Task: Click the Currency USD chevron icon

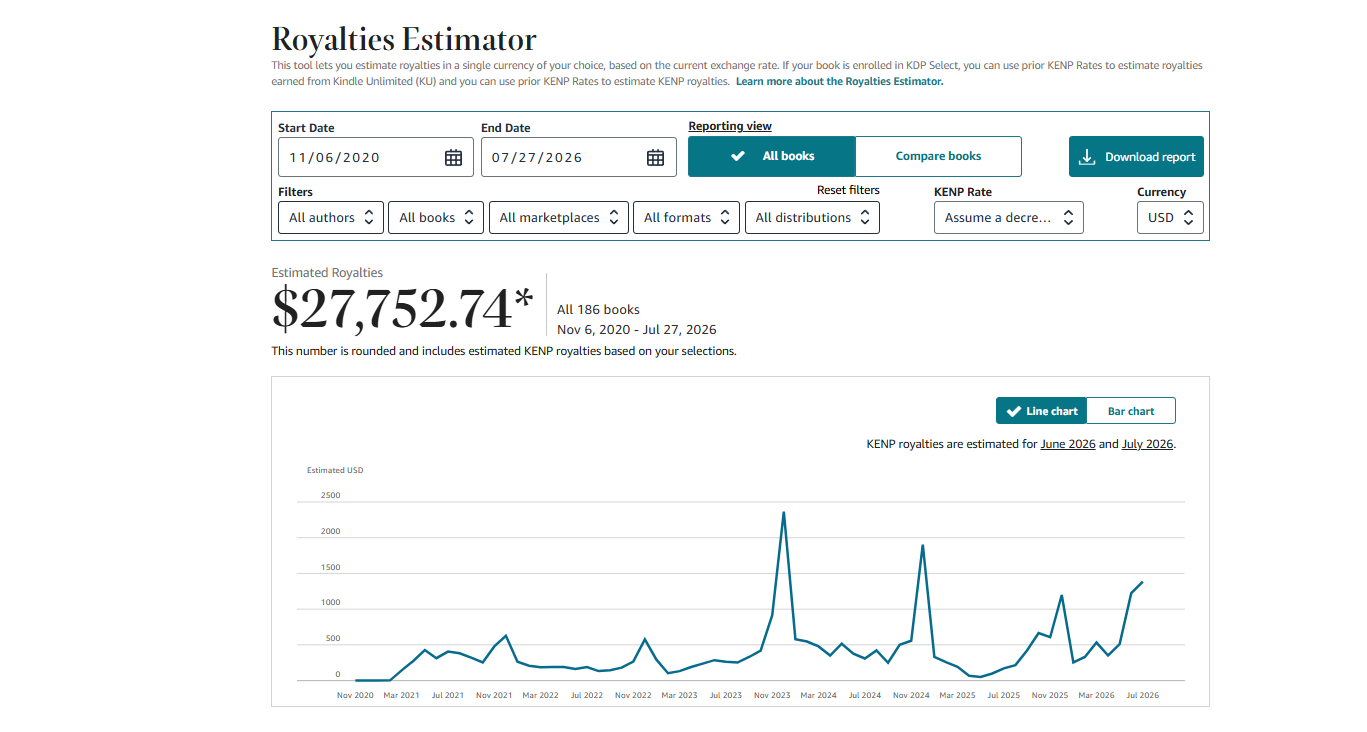Action: pos(1188,217)
